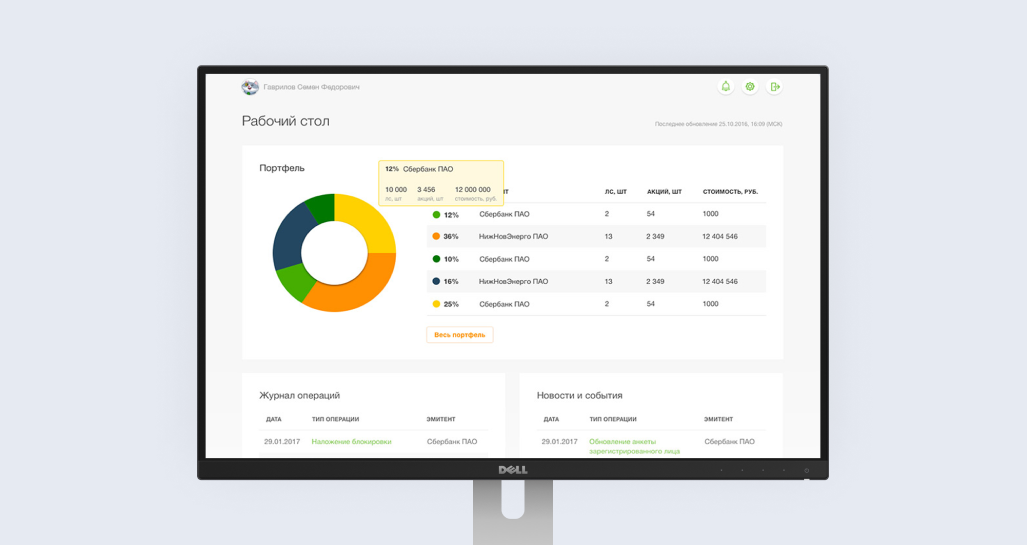Click the АКЦИЙ, ШТ column header
The width and height of the screenshot is (1027, 545).
click(x=664, y=192)
